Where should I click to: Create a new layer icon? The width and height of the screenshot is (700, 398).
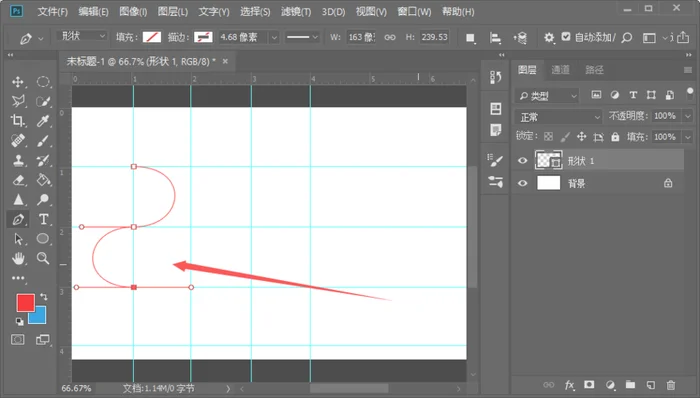click(x=650, y=385)
